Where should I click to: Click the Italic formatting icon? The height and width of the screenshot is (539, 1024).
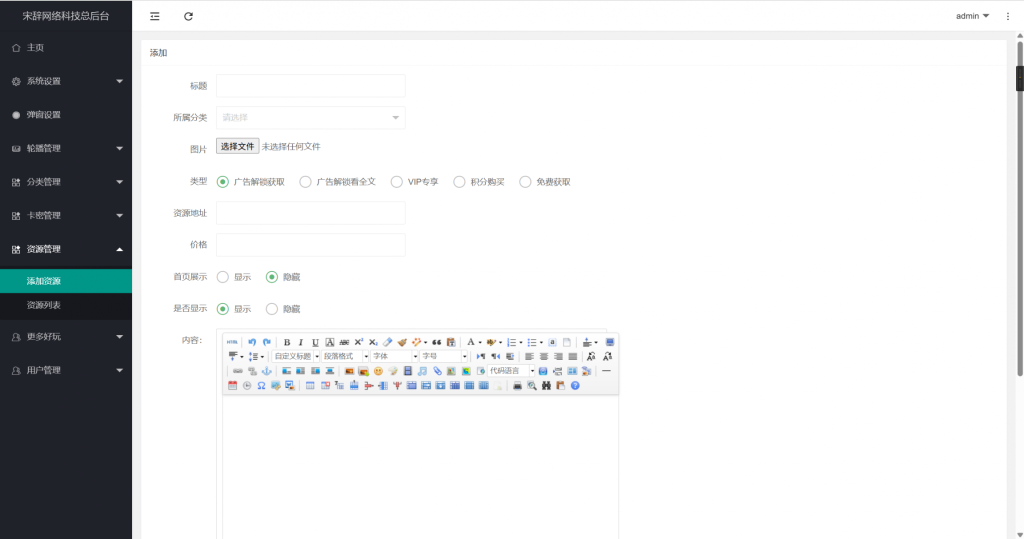(x=301, y=342)
